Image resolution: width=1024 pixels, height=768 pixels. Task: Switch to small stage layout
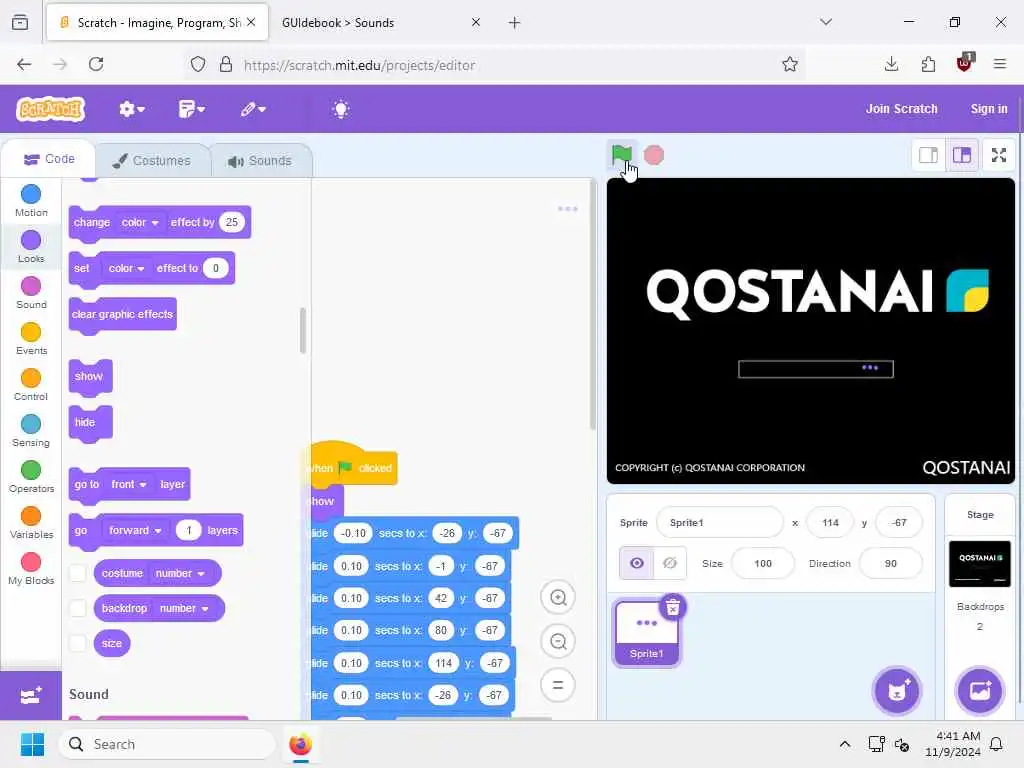tap(928, 155)
